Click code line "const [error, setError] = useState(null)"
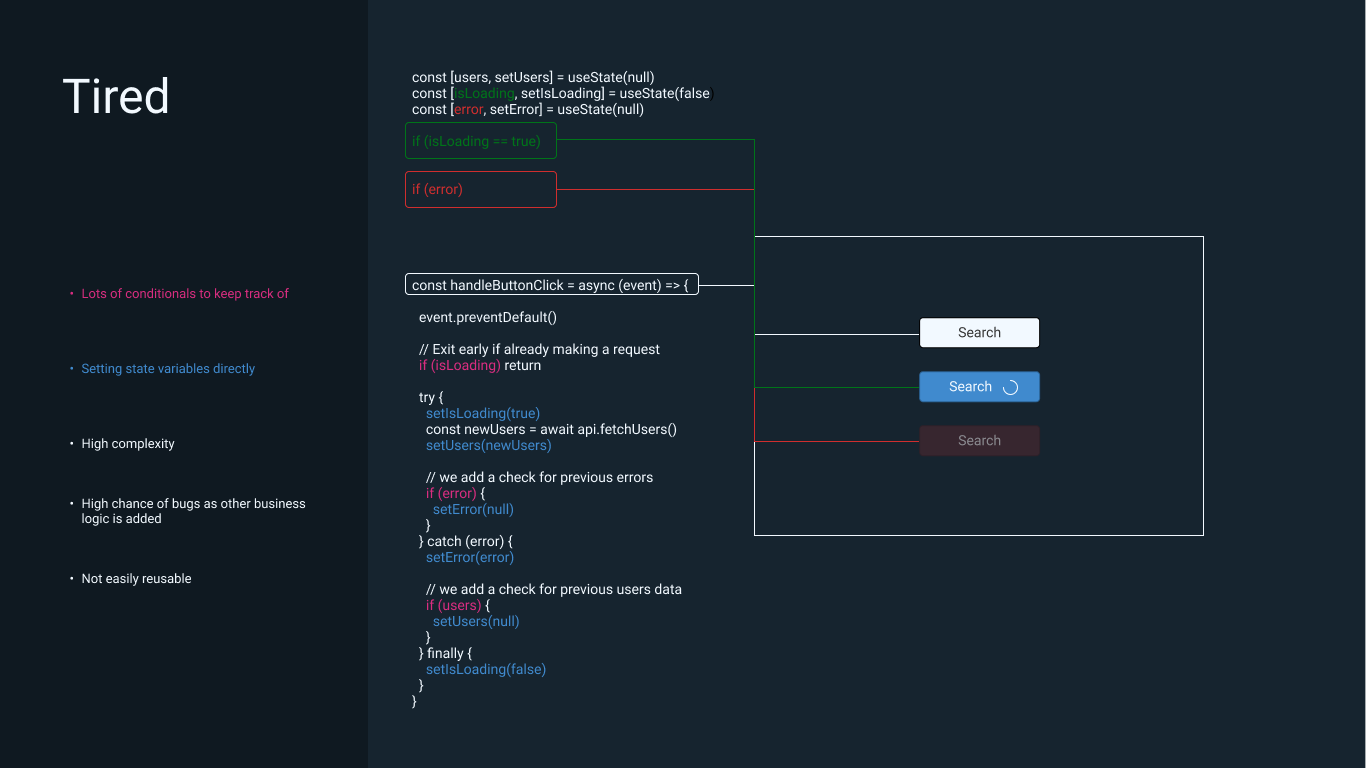Viewport: 1366px width, 768px height. click(x=528, y=109)
